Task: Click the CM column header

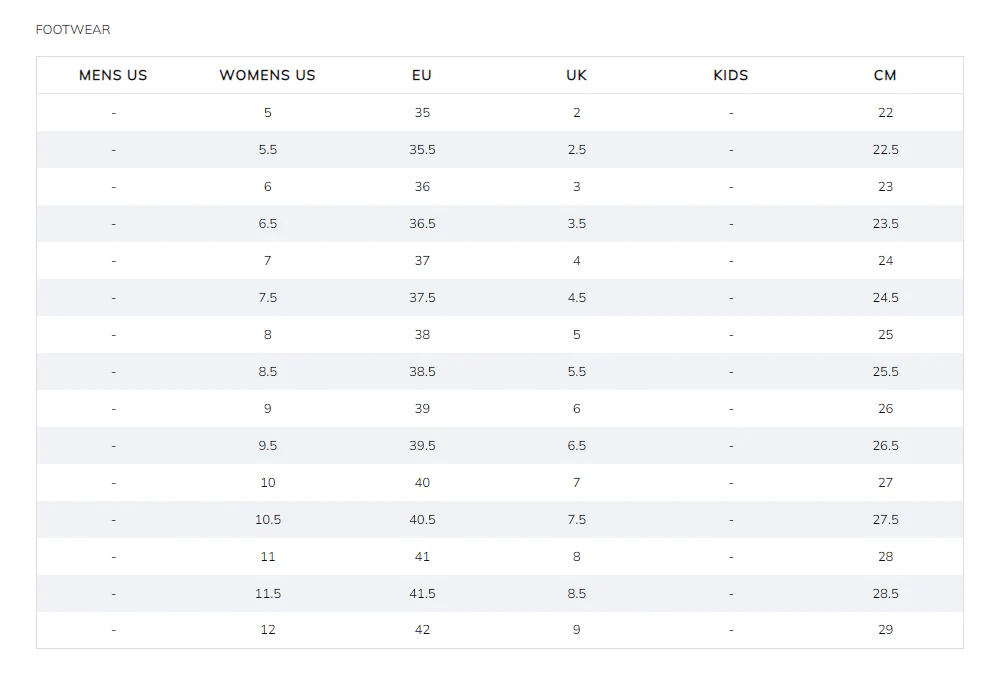Action: pyautogui.click(x=885, y=75)
